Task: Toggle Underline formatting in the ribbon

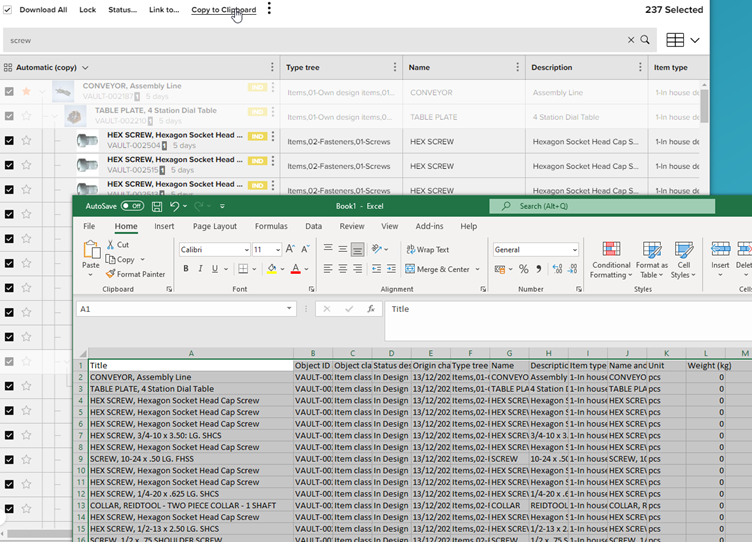Action: coord(215,269)
